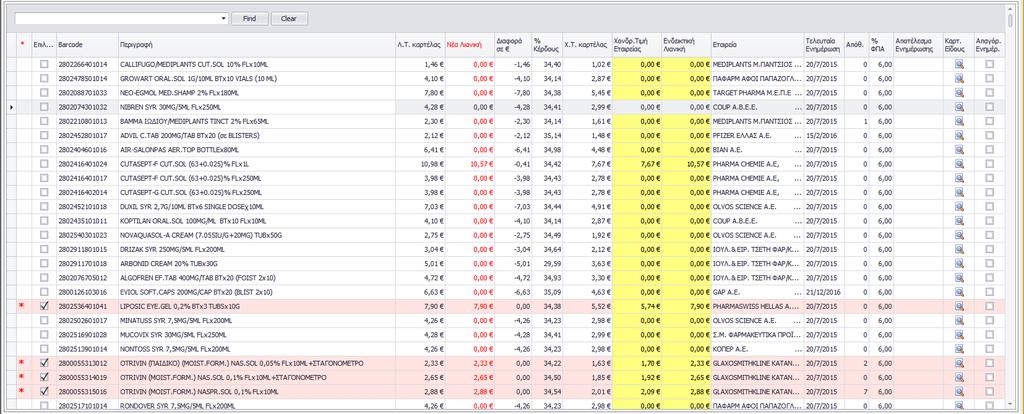The height and width of the screenshot is (414, 1024).
Task: Tick selection checkbox for EVIOL SOFT.CAPS row
Action: (x=44, y=292)
